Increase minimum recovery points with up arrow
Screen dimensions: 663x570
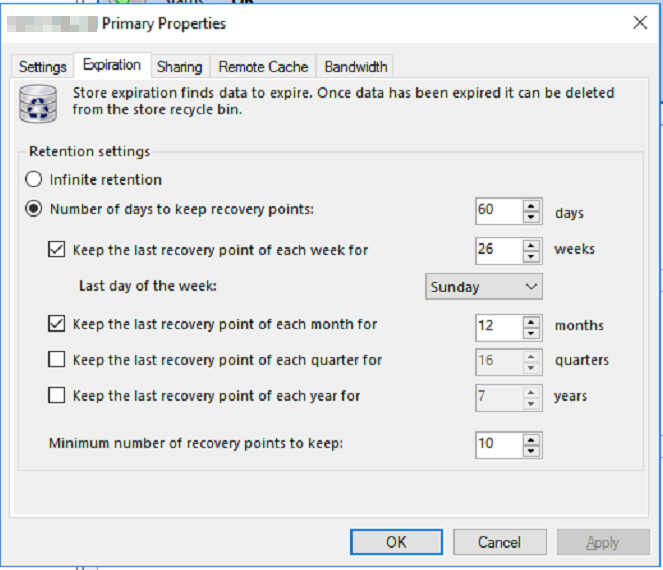pyautogui.click(x=531, y=440)
